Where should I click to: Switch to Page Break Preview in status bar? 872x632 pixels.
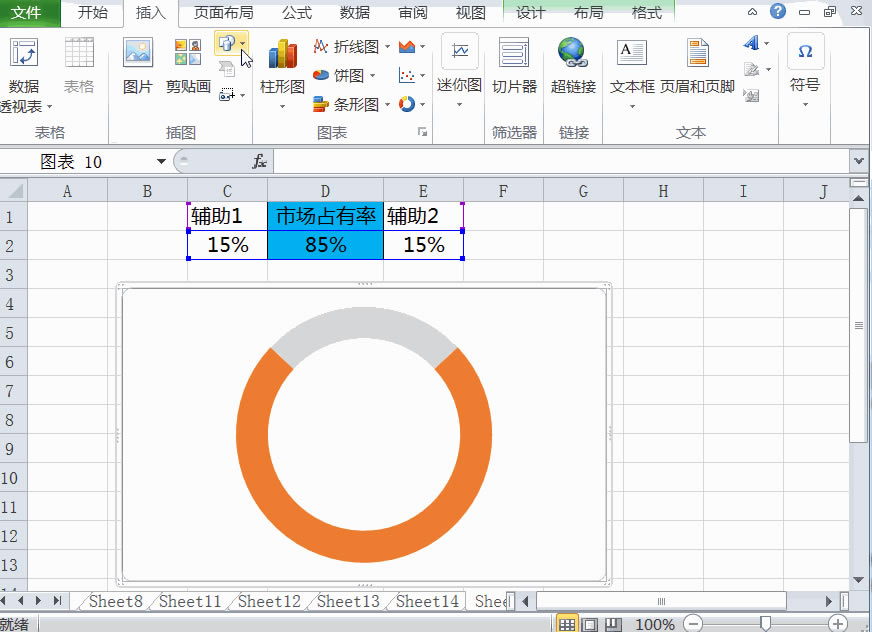coord(613,624)
